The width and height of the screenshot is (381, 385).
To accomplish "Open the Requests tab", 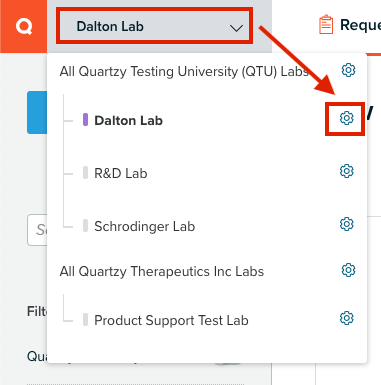I will (x=360, y=25).
